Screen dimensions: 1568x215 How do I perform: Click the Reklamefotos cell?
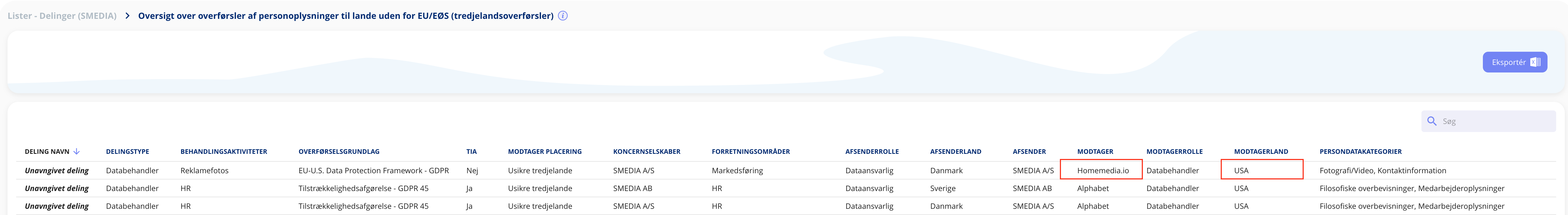[204, 171]
